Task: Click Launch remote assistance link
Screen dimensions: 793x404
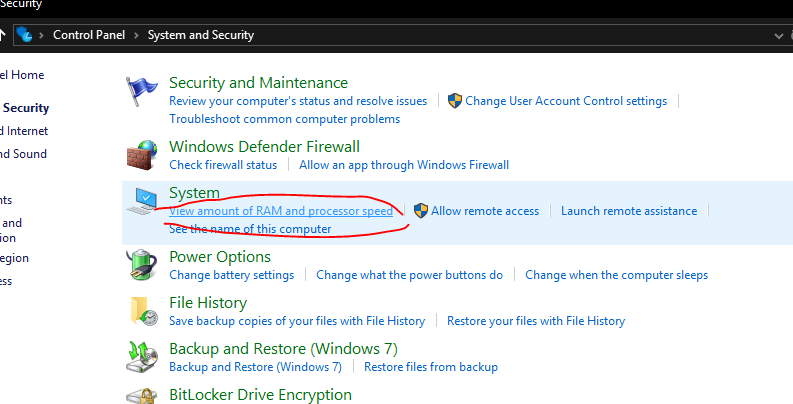Action: point(628,211)
